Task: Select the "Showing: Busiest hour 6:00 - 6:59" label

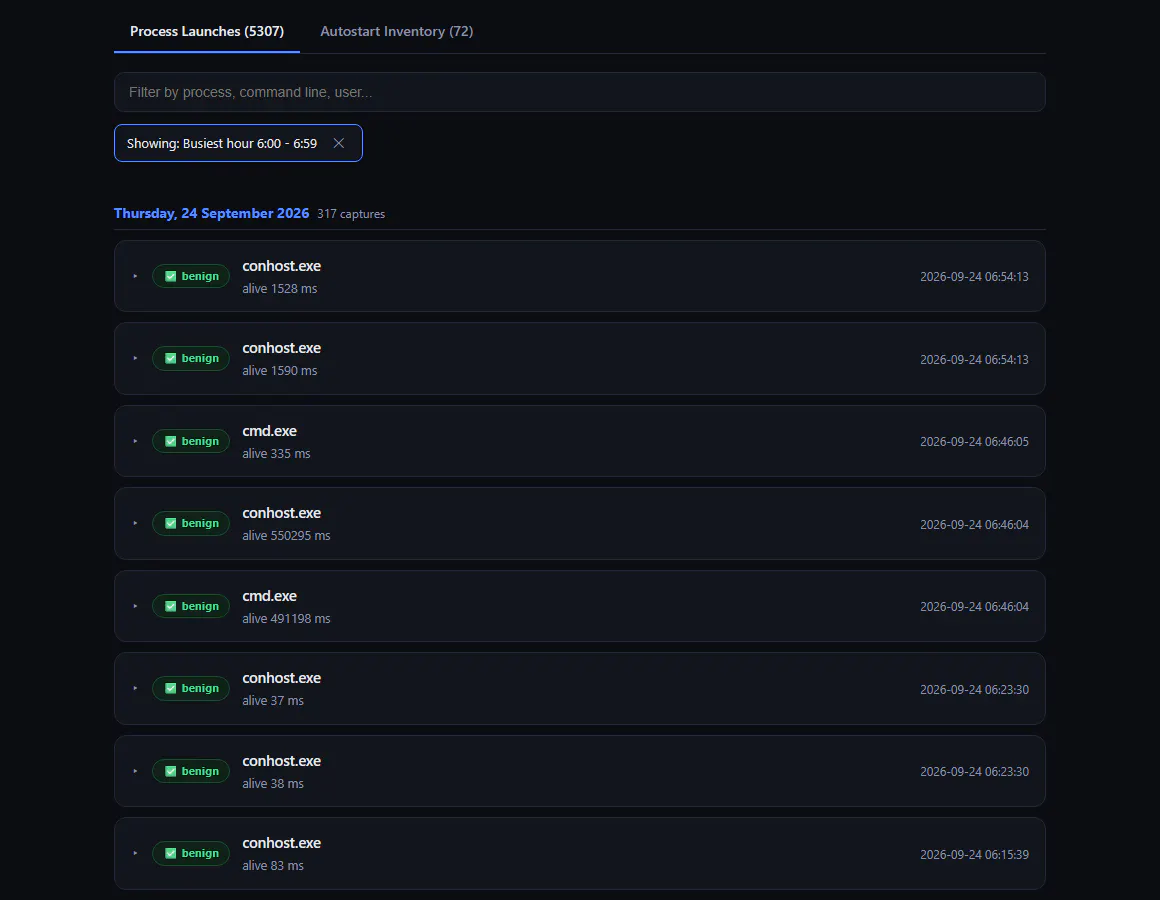Action: (222, 143)
